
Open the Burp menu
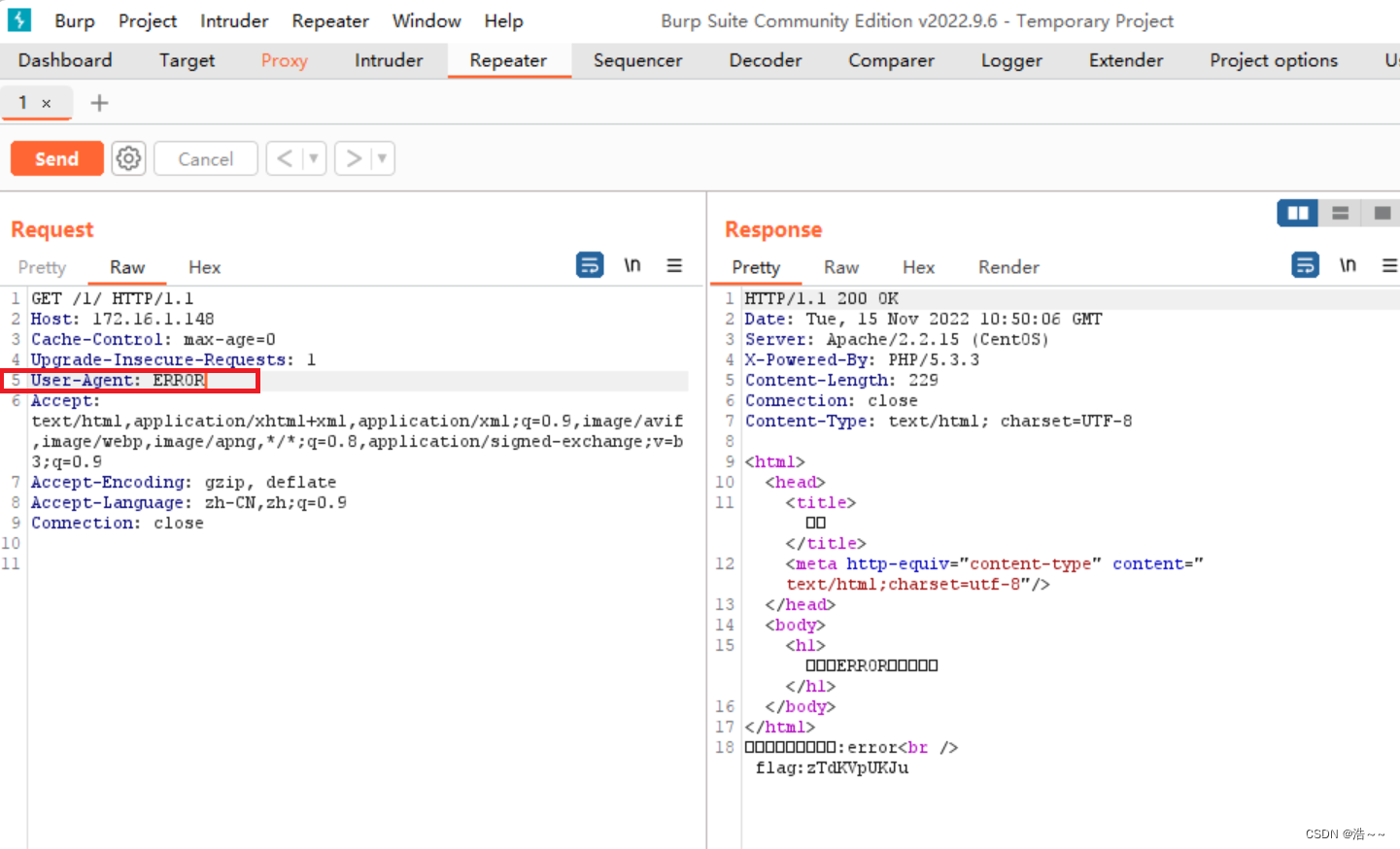(x=75, y=20)
